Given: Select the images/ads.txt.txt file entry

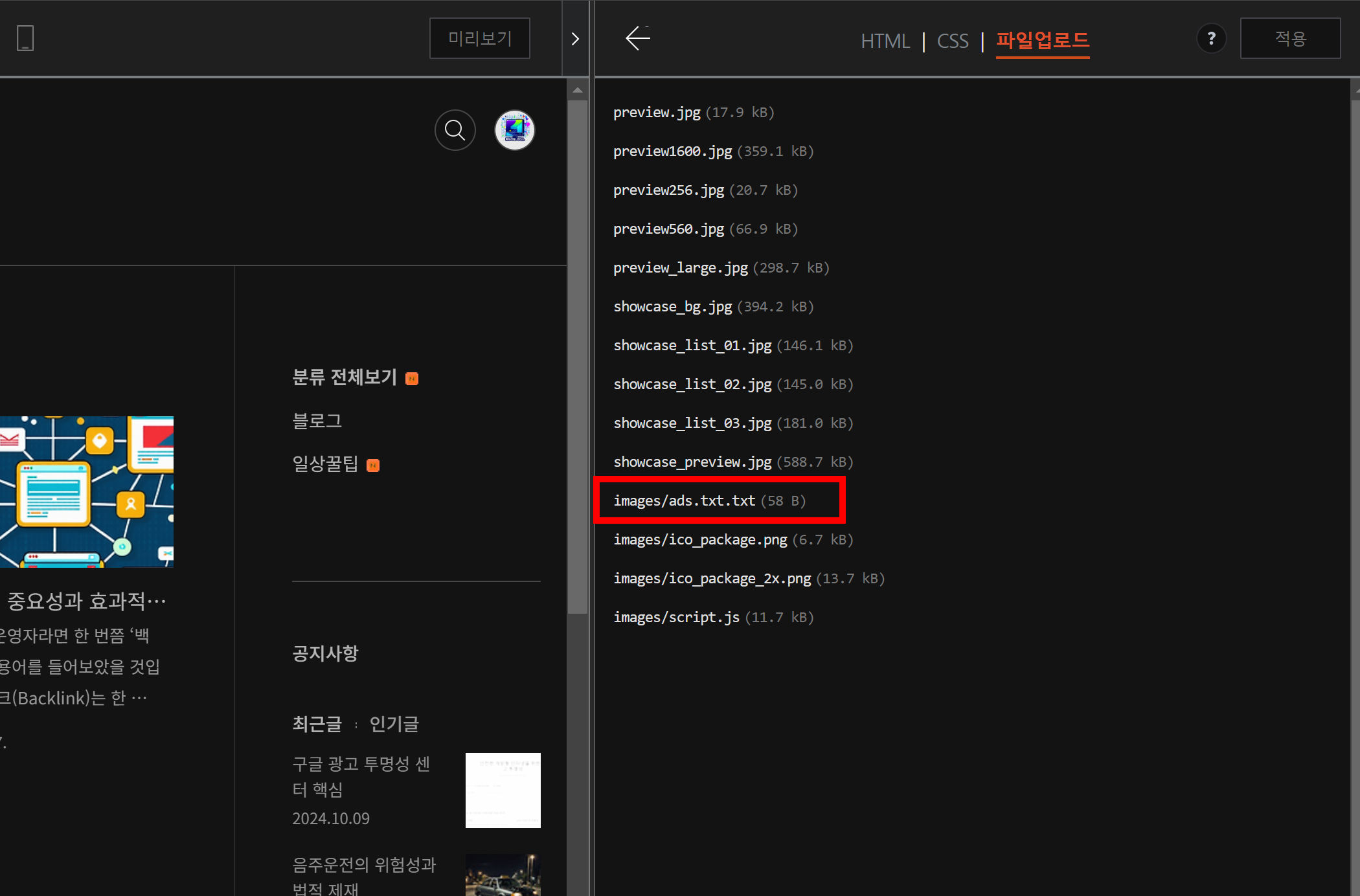Looking at the screenshot, I should (x=684, y=500).
